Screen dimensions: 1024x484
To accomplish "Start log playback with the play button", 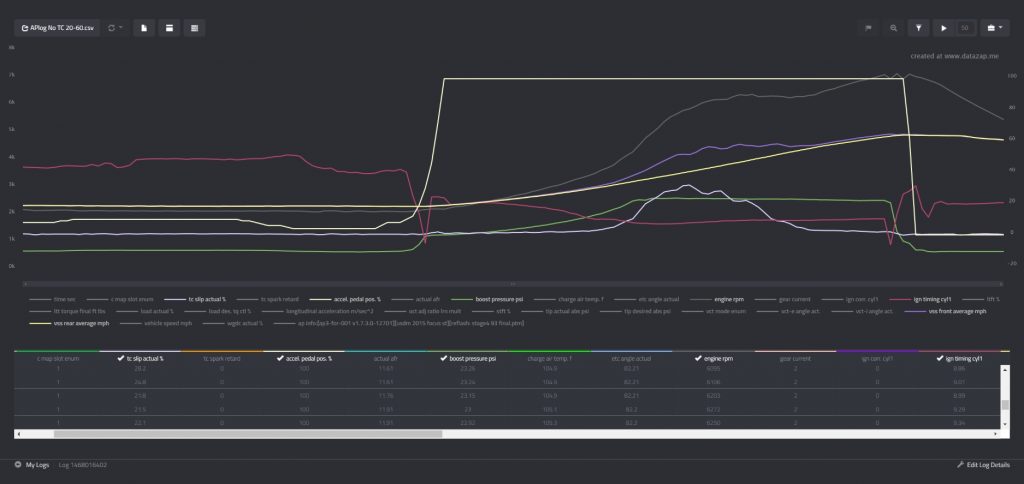I will pyautogui.click(x=944, y=28).
